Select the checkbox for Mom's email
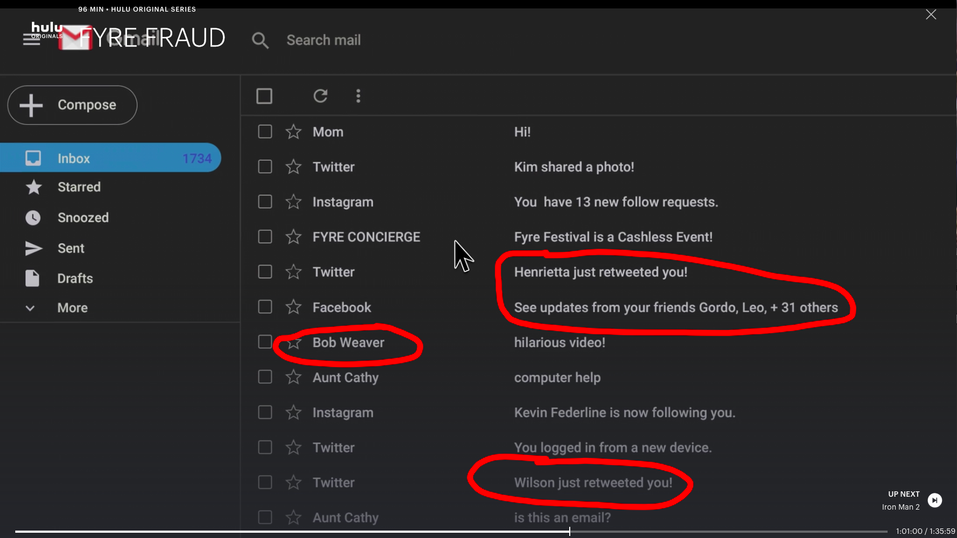957x538 pixels. (265, 131)
